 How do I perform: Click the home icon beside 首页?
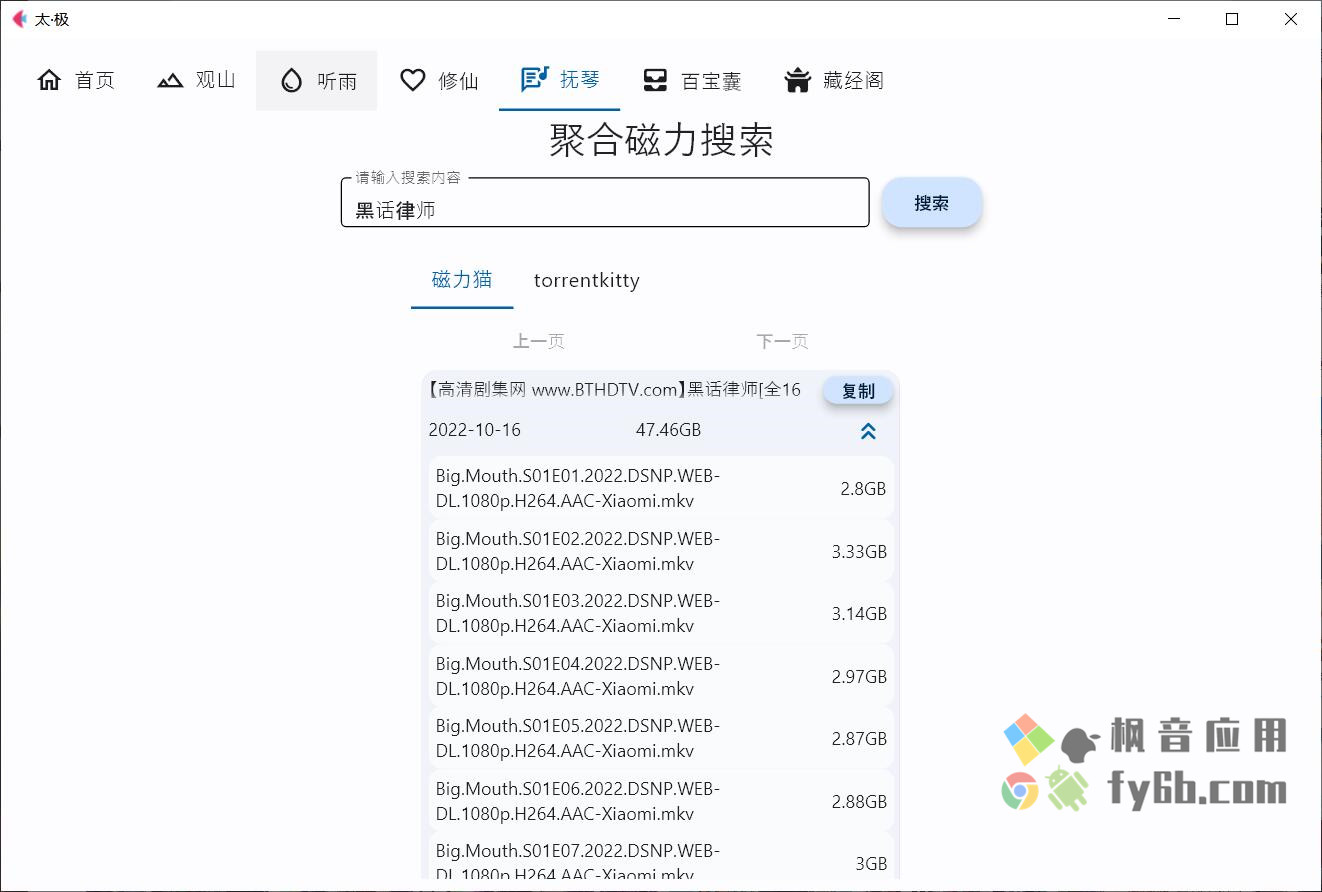[49, 80]
